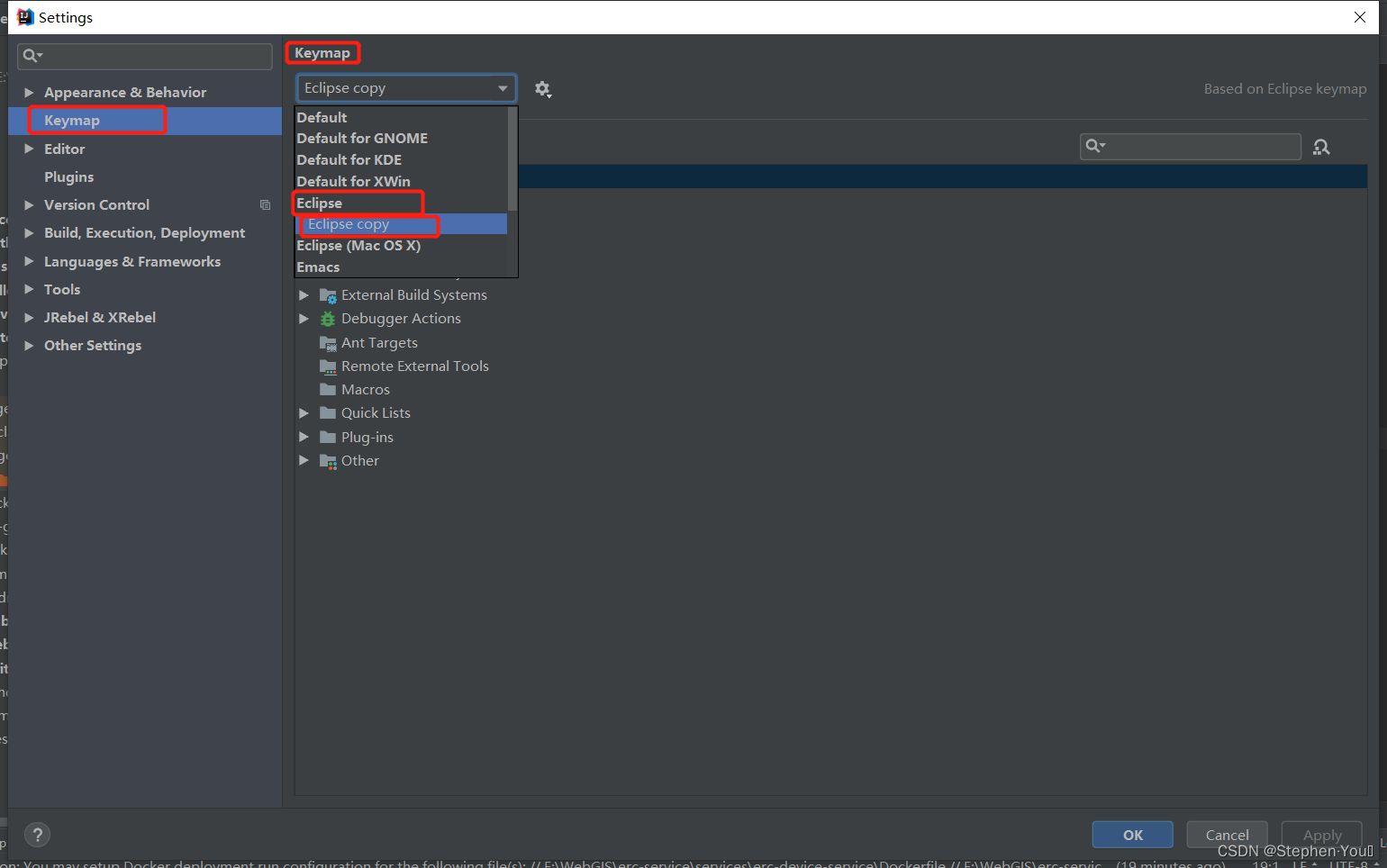The image size is (1387, 868).
Task: Click the Ant Targets folder icon
Action: (x=328, y=343)
